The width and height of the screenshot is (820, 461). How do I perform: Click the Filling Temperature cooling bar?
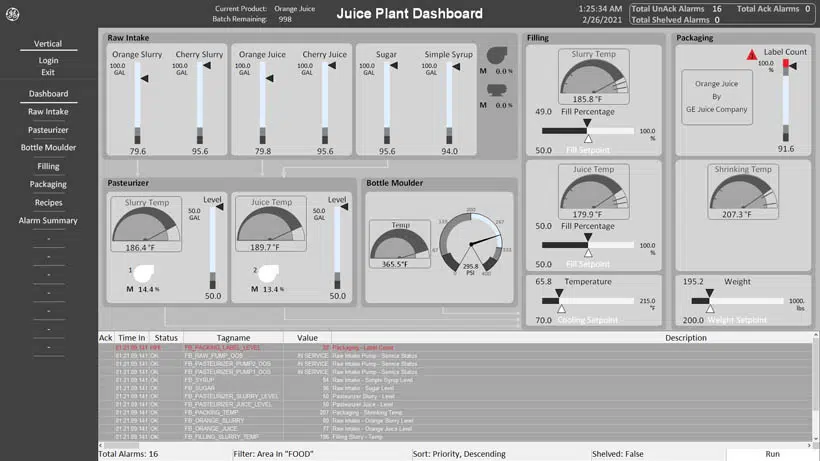point(588,301)
